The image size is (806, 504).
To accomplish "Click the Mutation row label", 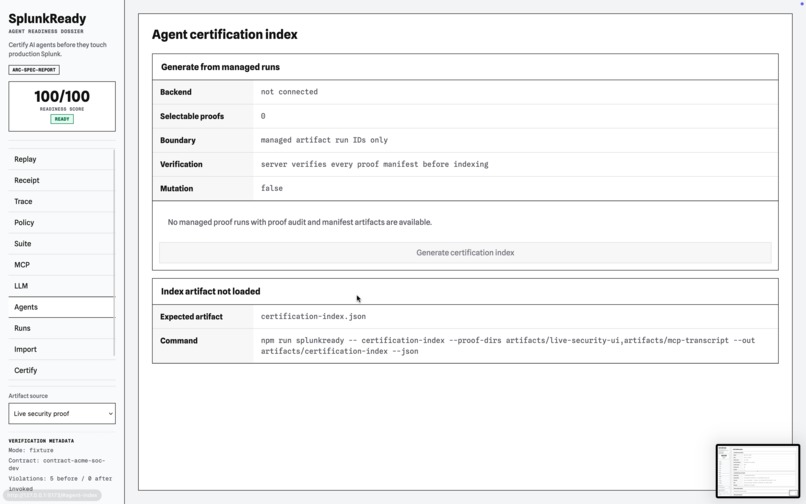I will click(x=176, y=189).
